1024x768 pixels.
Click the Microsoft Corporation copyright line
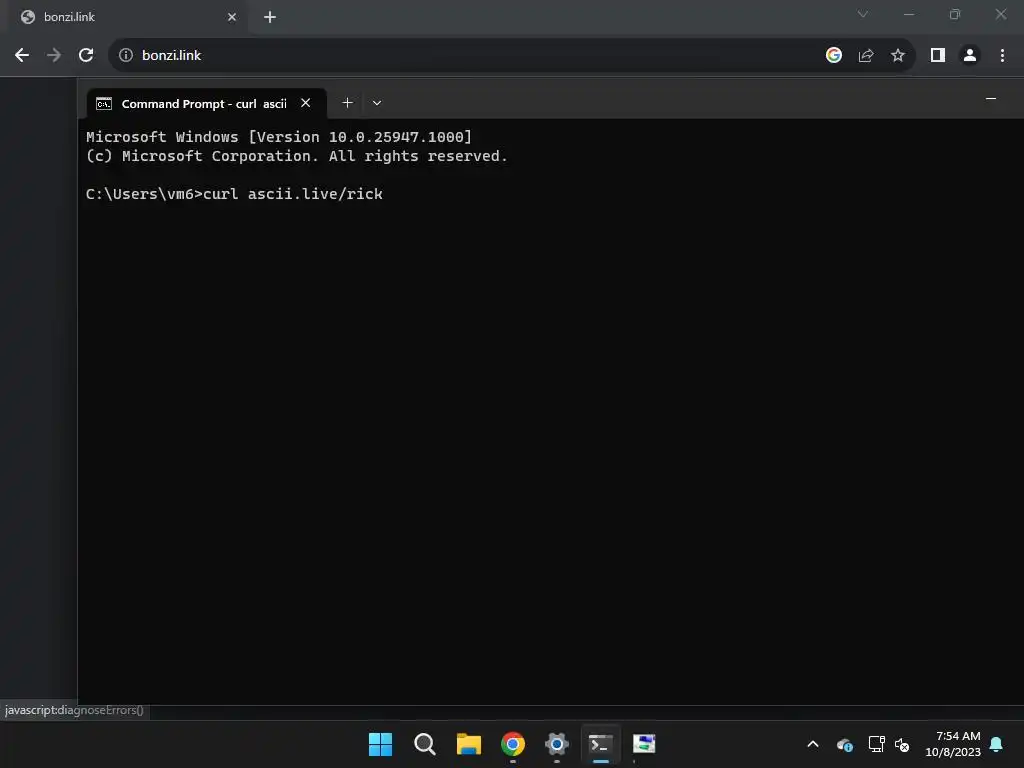pos(296,156)
